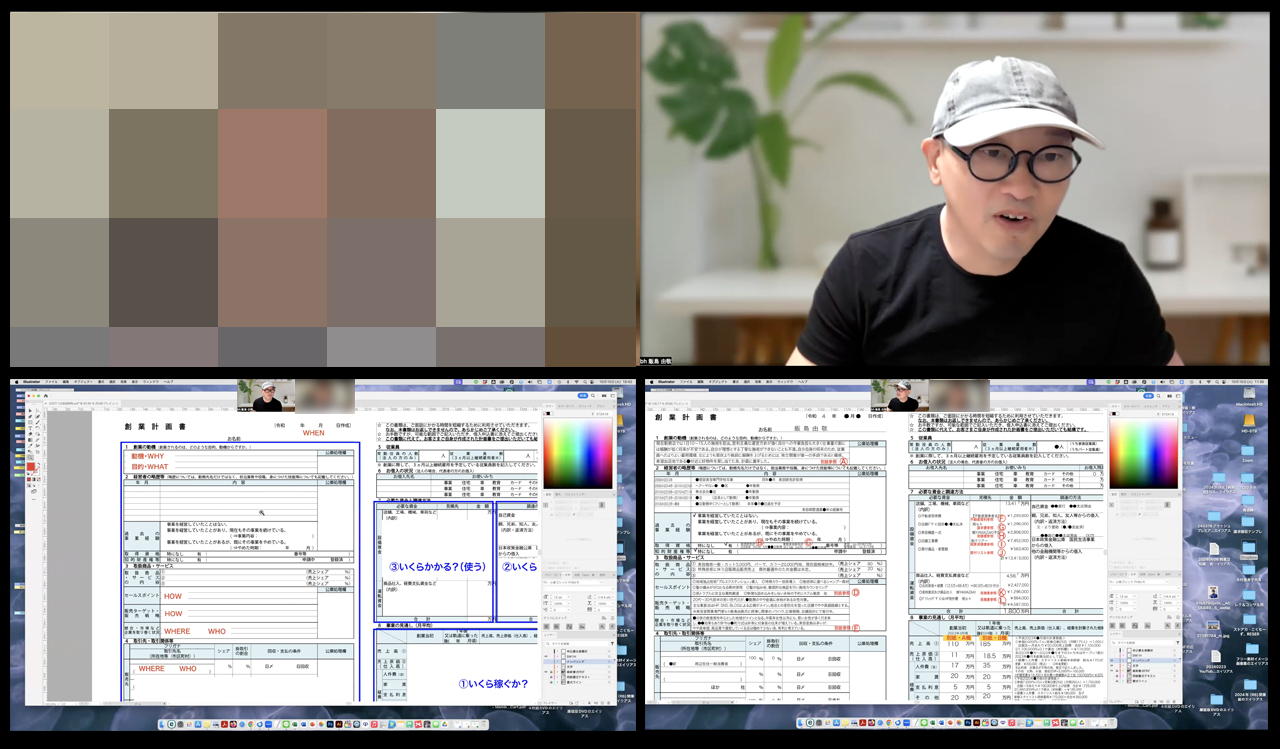Screen dimensions: 1280x749
Task: Open Illustrator from the left screen's Dock
Action: [x=339, y=724]
